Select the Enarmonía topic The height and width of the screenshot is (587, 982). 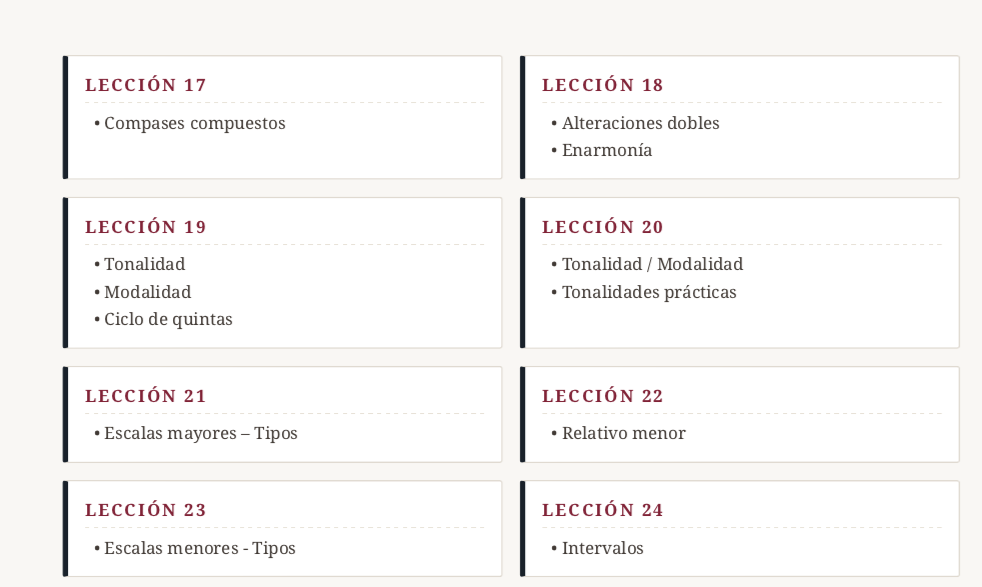tap(607, 150)
